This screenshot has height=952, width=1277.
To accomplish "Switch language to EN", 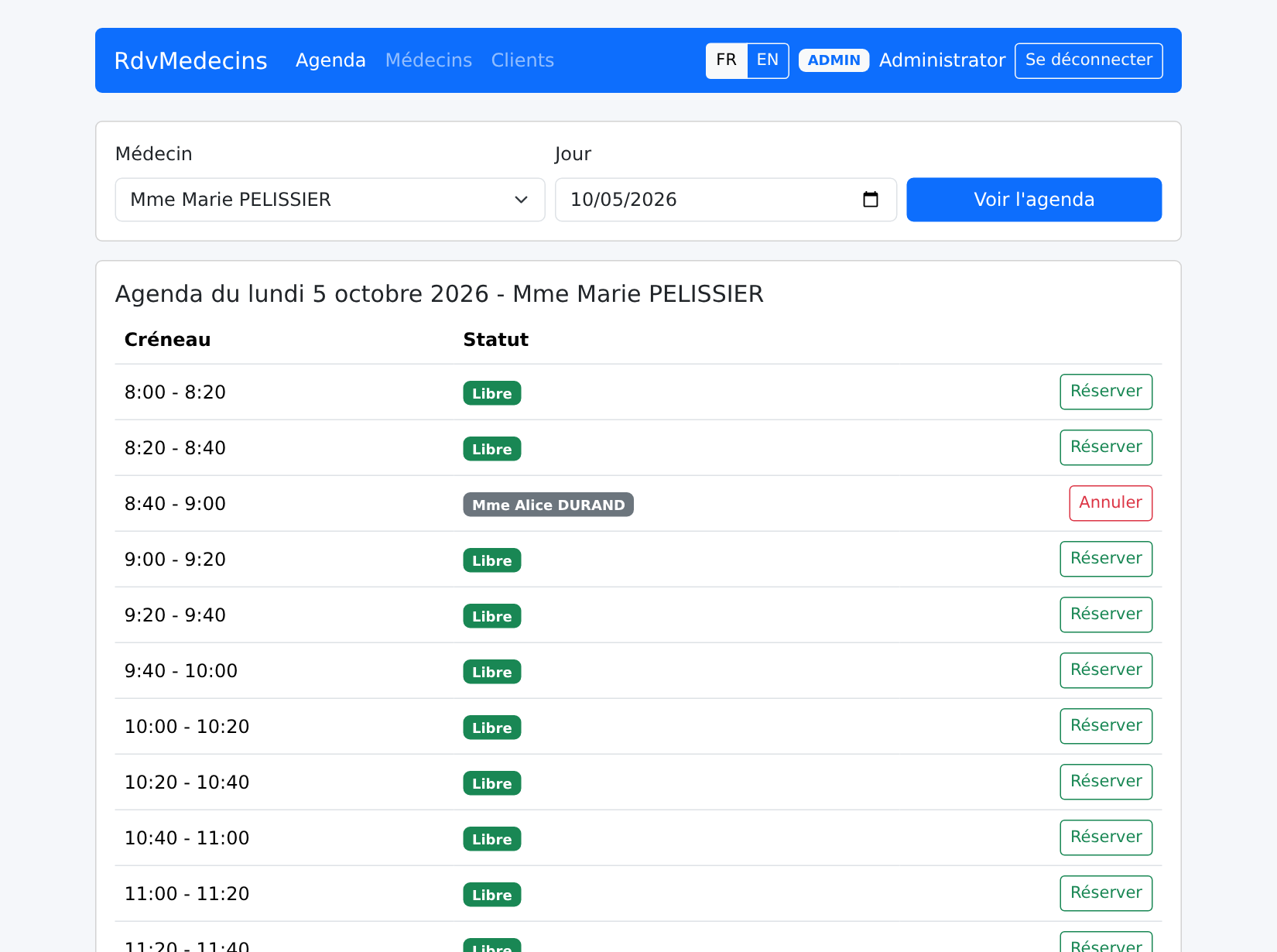I will [768, 60].
